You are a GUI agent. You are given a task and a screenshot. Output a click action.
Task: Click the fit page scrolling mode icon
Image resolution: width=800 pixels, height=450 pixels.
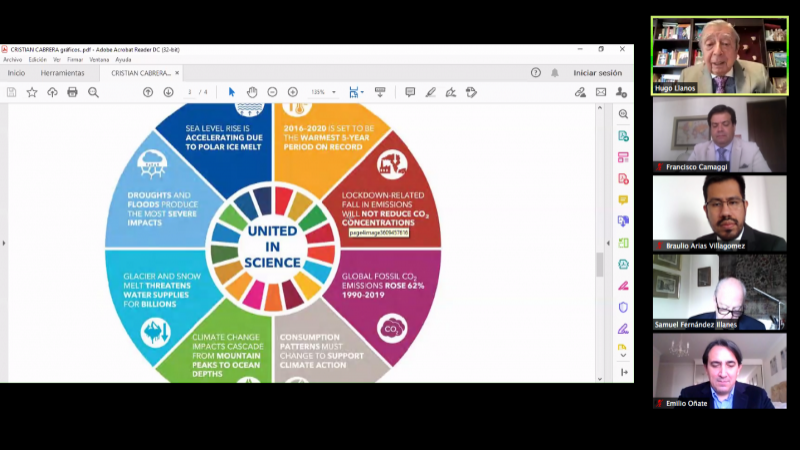[354, 92]
